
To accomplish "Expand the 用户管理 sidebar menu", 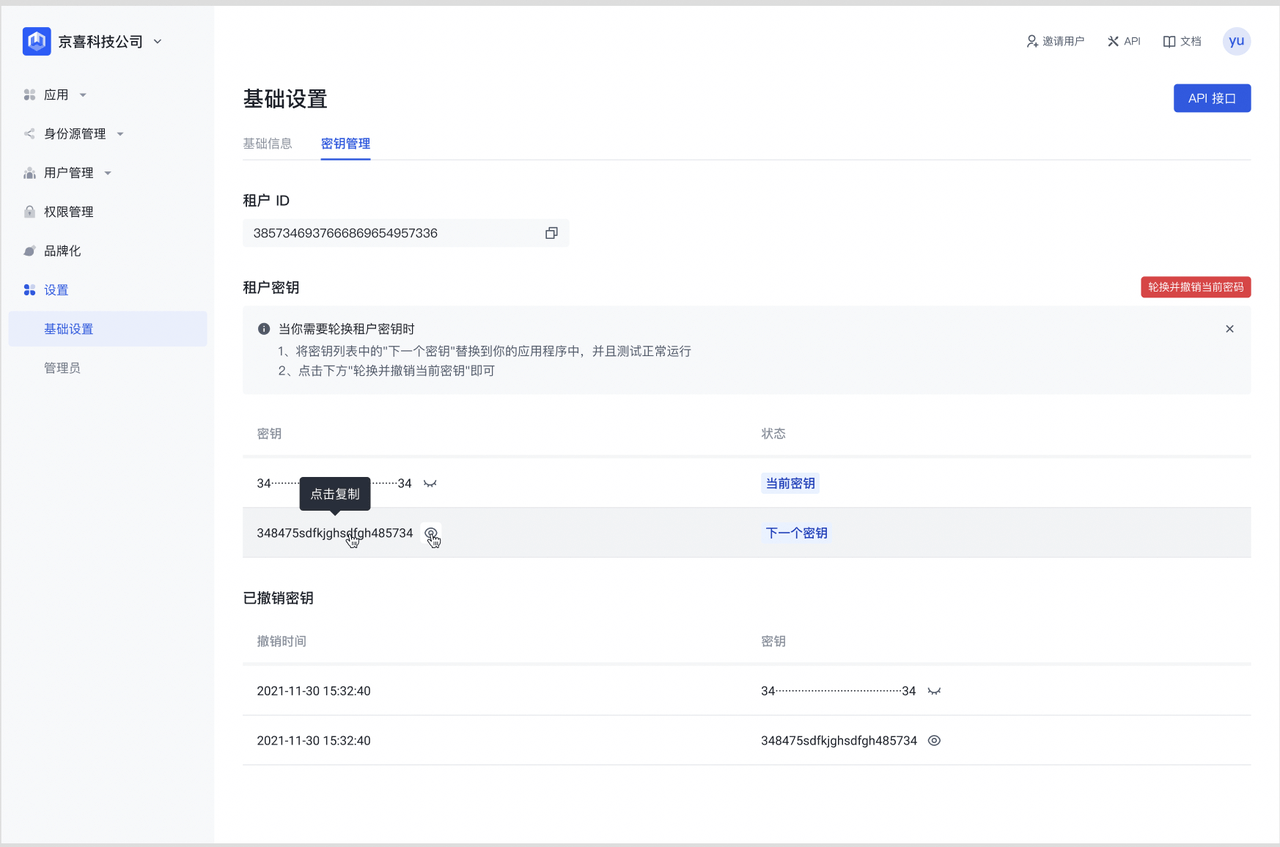I will (x=108, y=173).
